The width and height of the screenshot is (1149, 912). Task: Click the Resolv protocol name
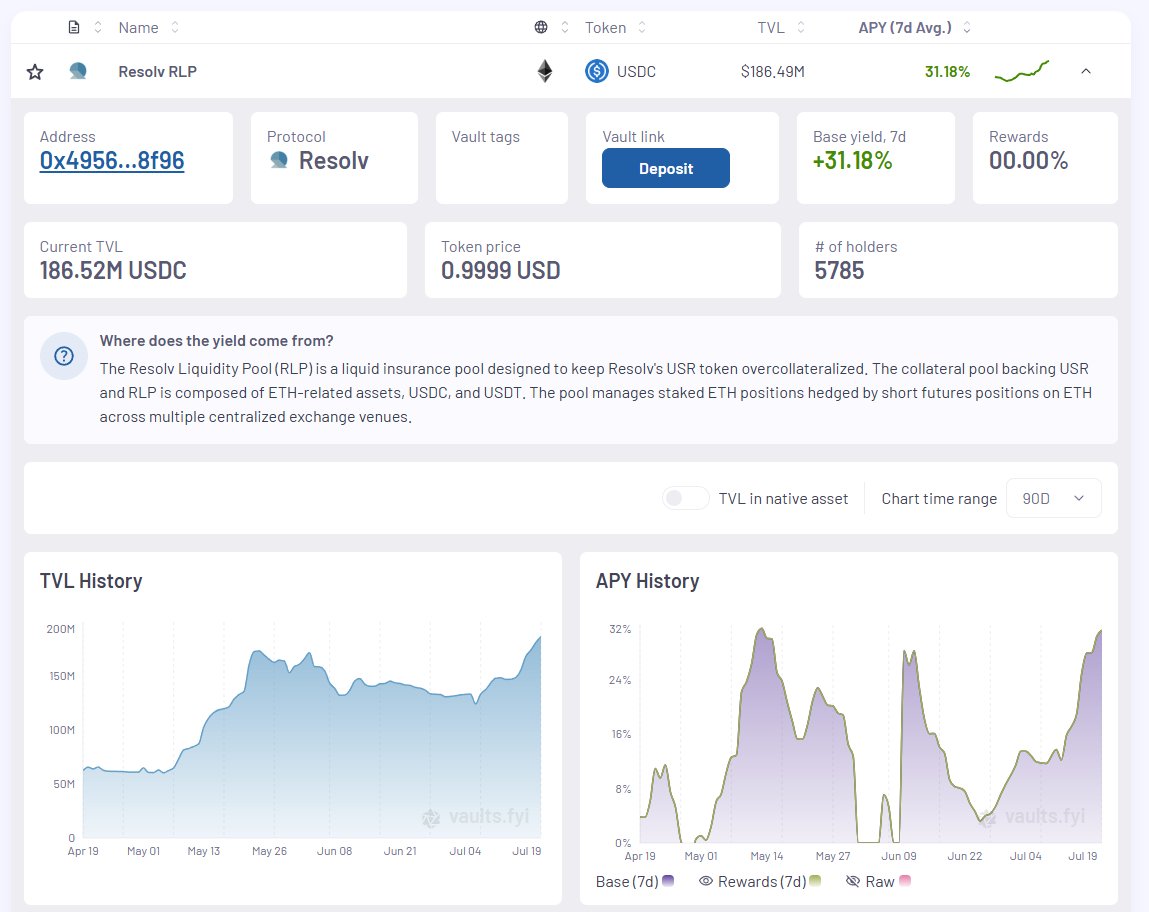333,160
